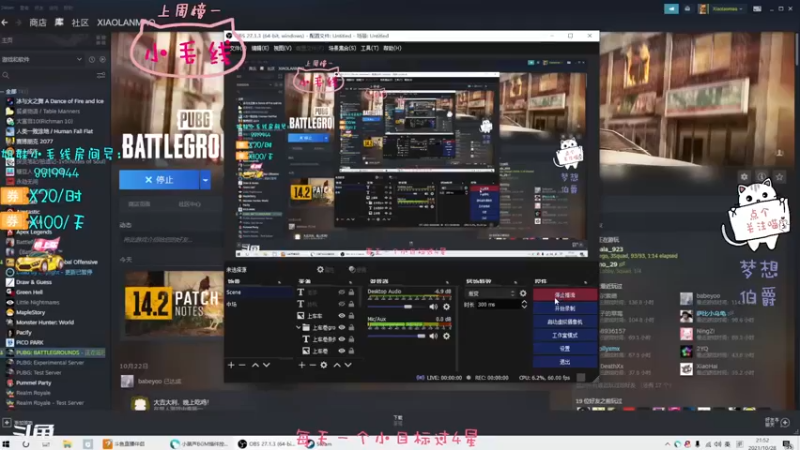Toggle visibility of bottom 上车卷 image source

341,351
